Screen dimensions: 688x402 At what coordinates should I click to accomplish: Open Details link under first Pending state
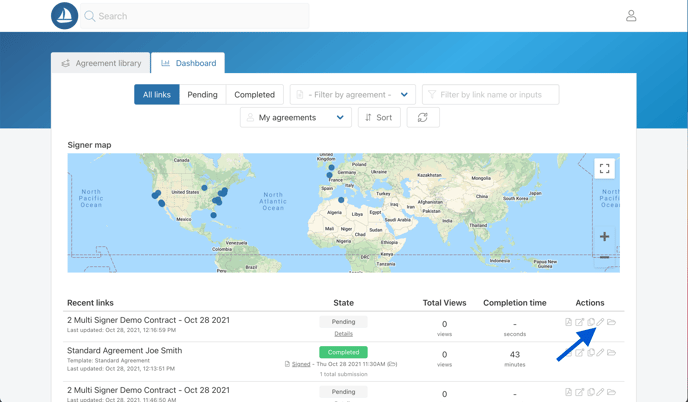point(344,334)
